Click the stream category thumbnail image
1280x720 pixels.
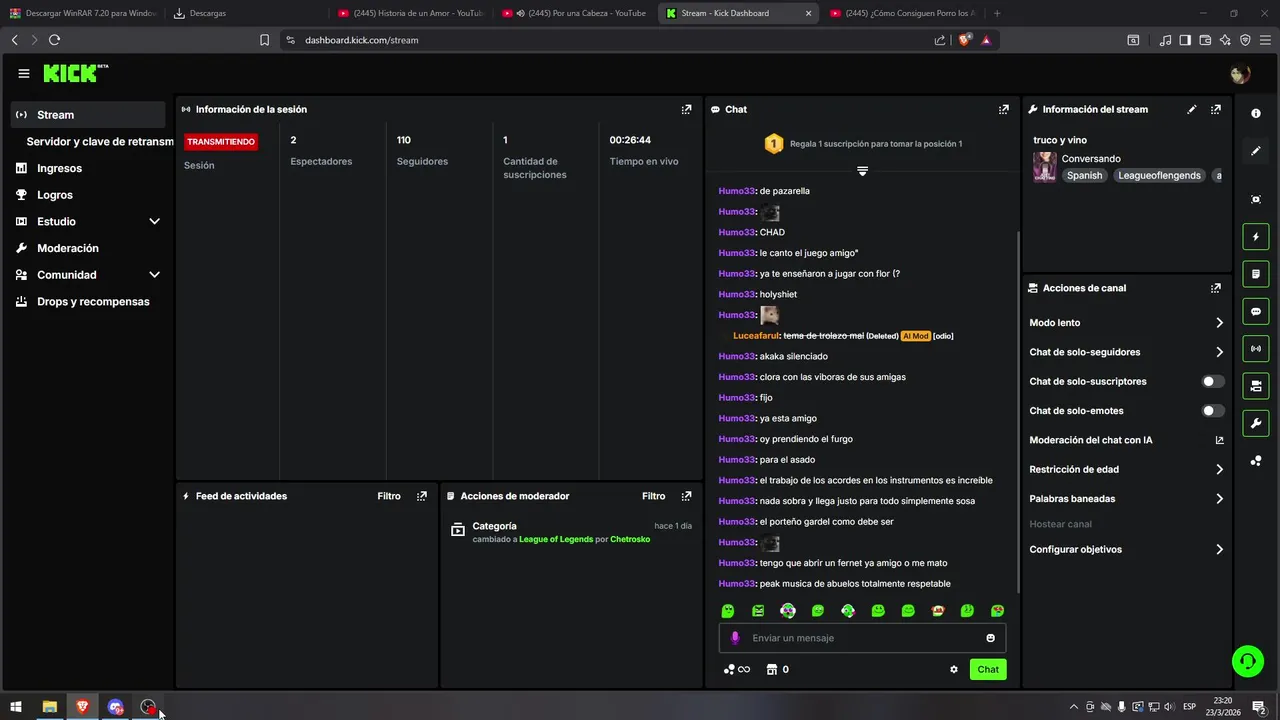1045,167
